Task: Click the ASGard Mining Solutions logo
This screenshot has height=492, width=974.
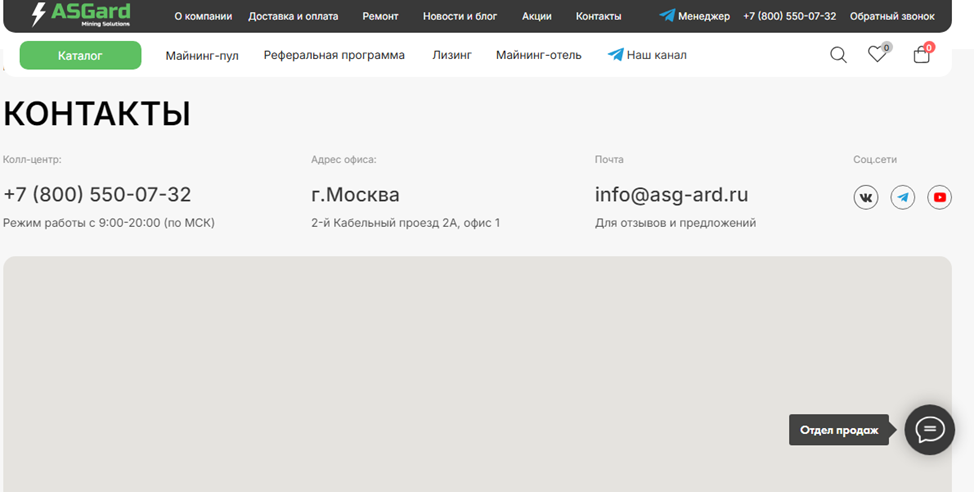Action: [81, 15]
